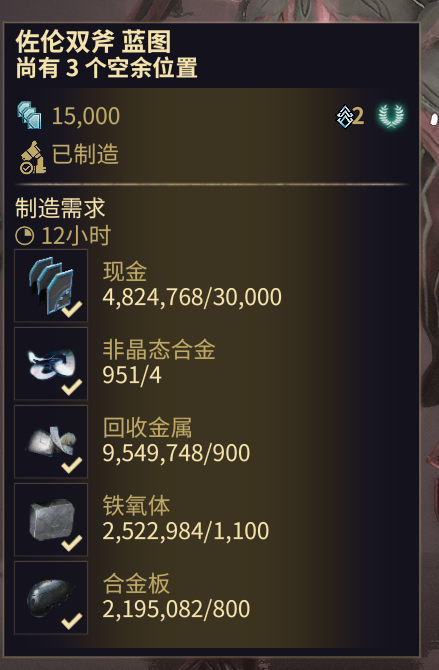Click the credits icon beside 15,000
The image size is (439, 670).
29,115
